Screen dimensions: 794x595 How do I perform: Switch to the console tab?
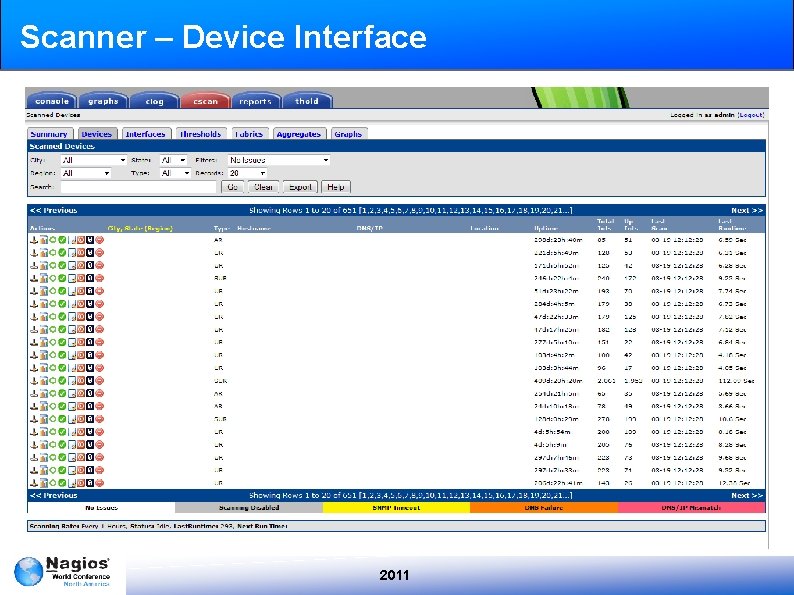pyautogui.click(x=52, y=101)
